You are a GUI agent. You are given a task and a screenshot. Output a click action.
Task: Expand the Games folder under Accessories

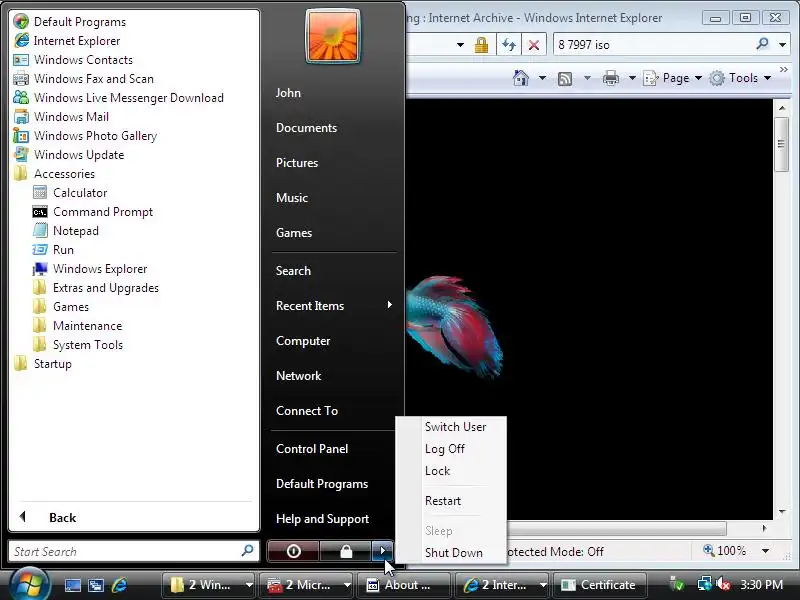pos(61,307)
